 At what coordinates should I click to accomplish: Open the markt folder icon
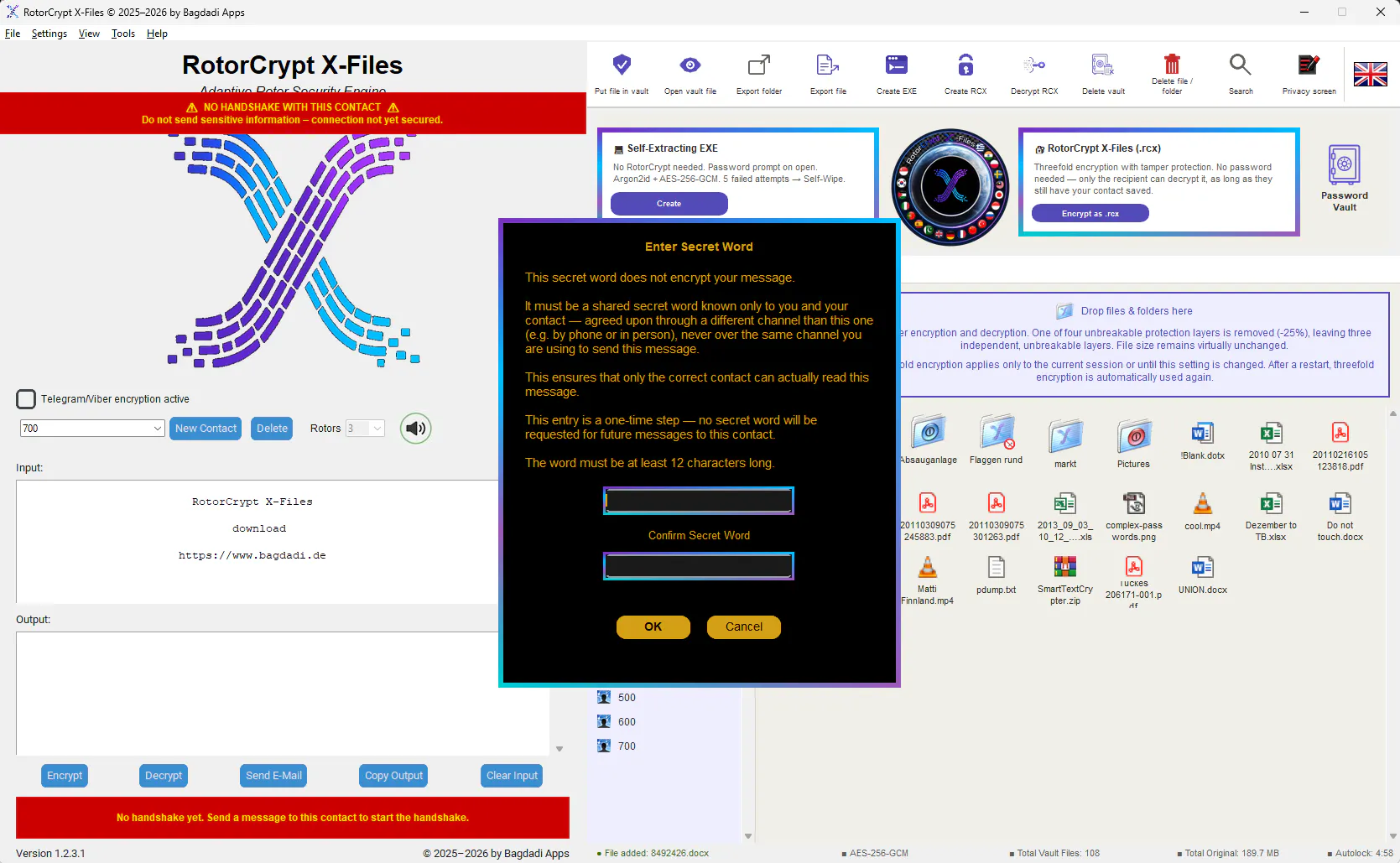tap(1065, 436)
